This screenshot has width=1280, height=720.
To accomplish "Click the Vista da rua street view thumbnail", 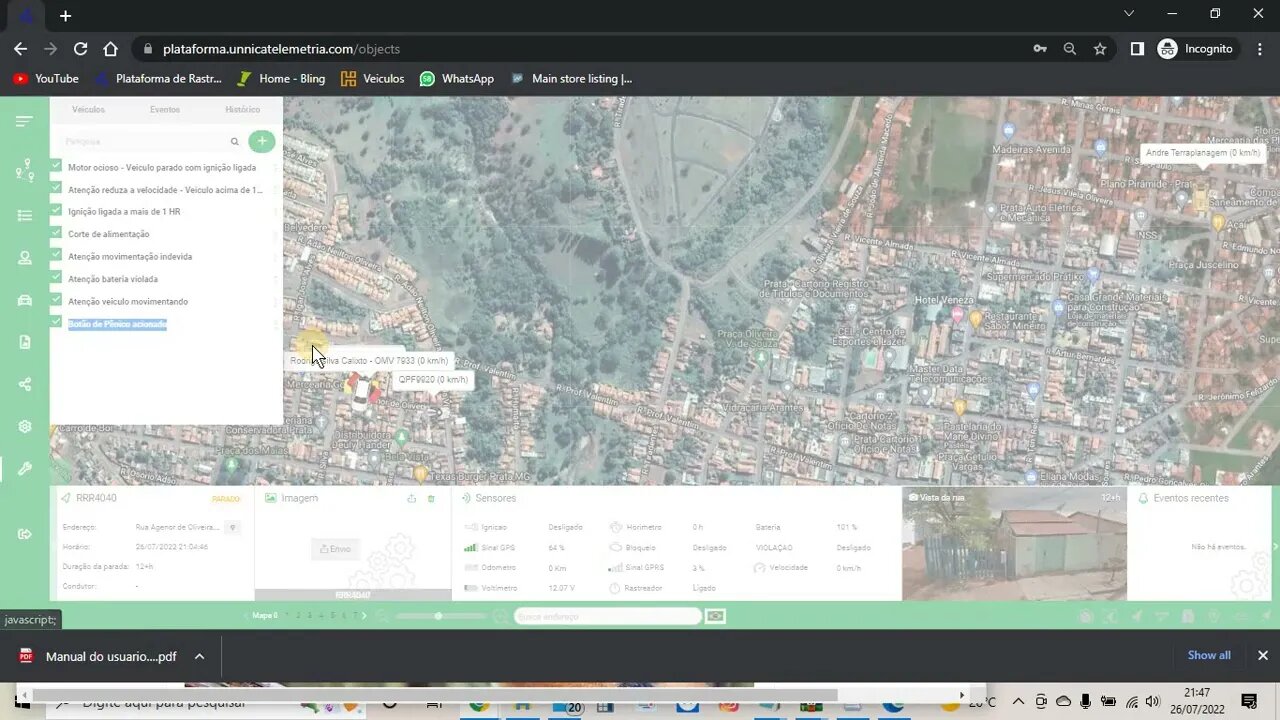I will 1014,544.
